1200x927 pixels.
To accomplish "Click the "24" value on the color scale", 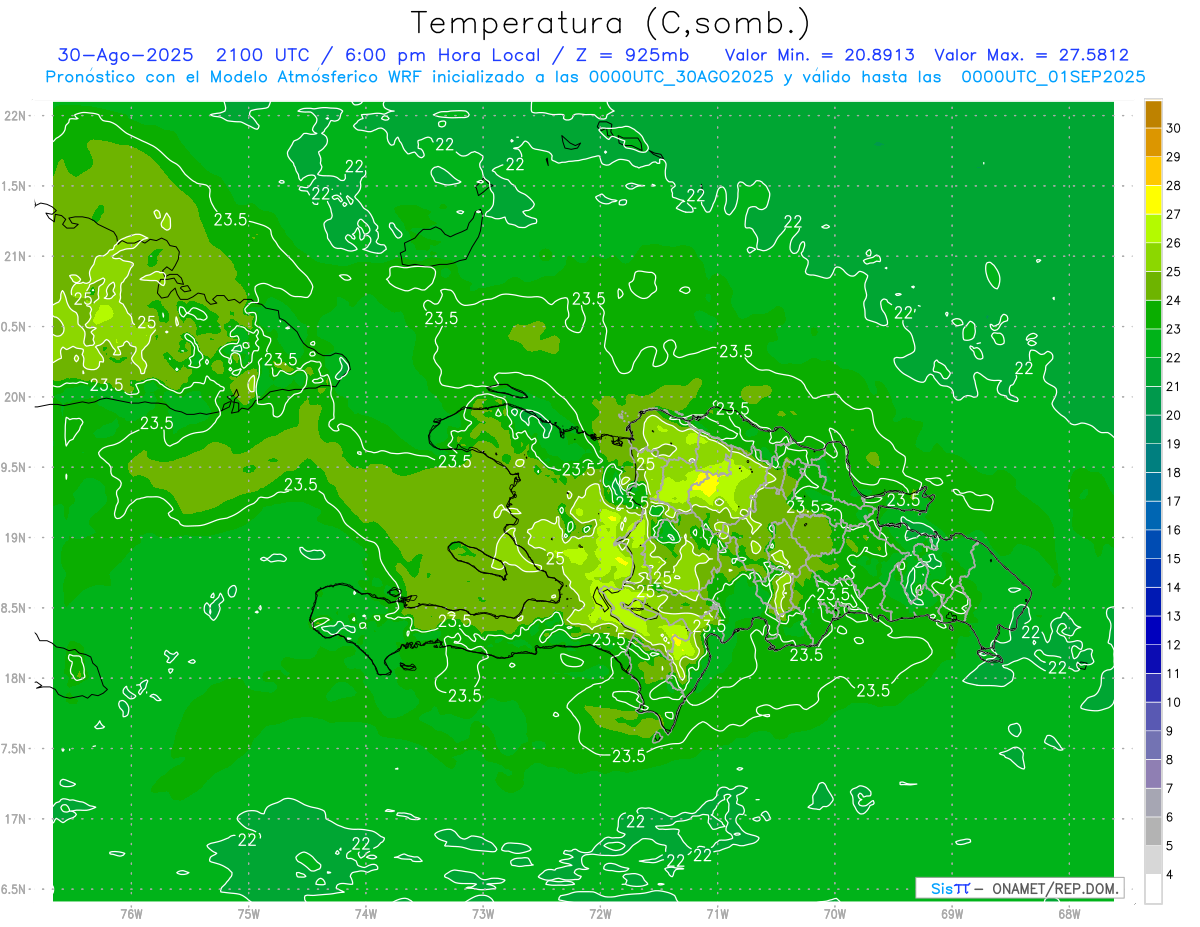I will (x=1173, y=300).
